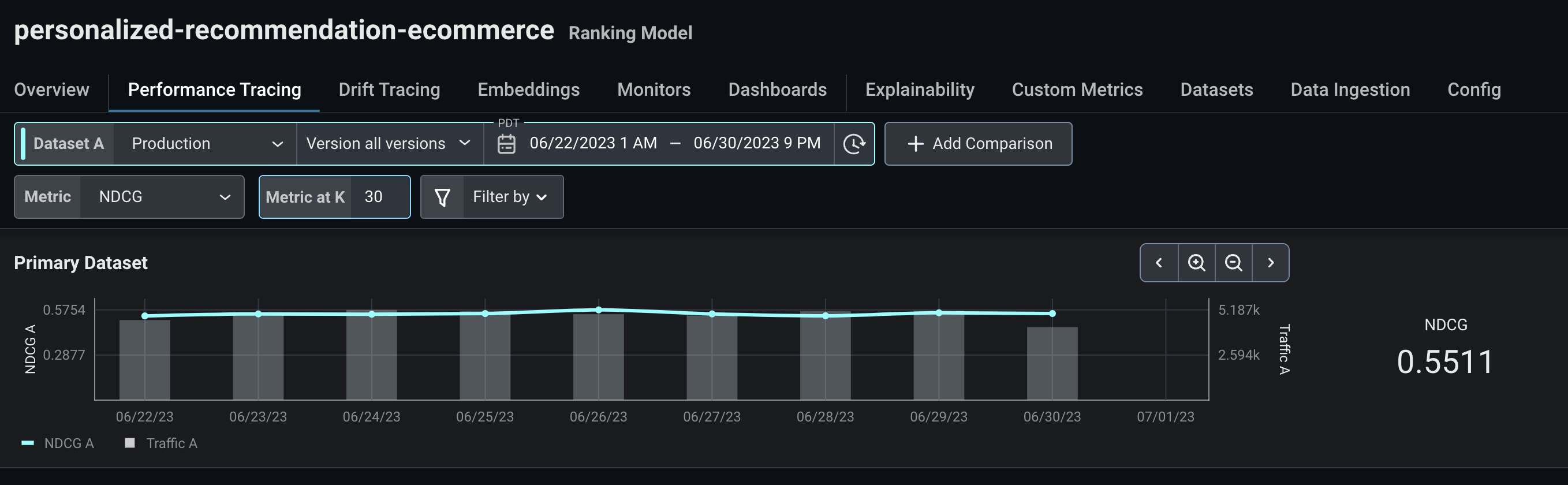
Task: Click the NDCG value 0.5511
Action: coord(1446,362)
